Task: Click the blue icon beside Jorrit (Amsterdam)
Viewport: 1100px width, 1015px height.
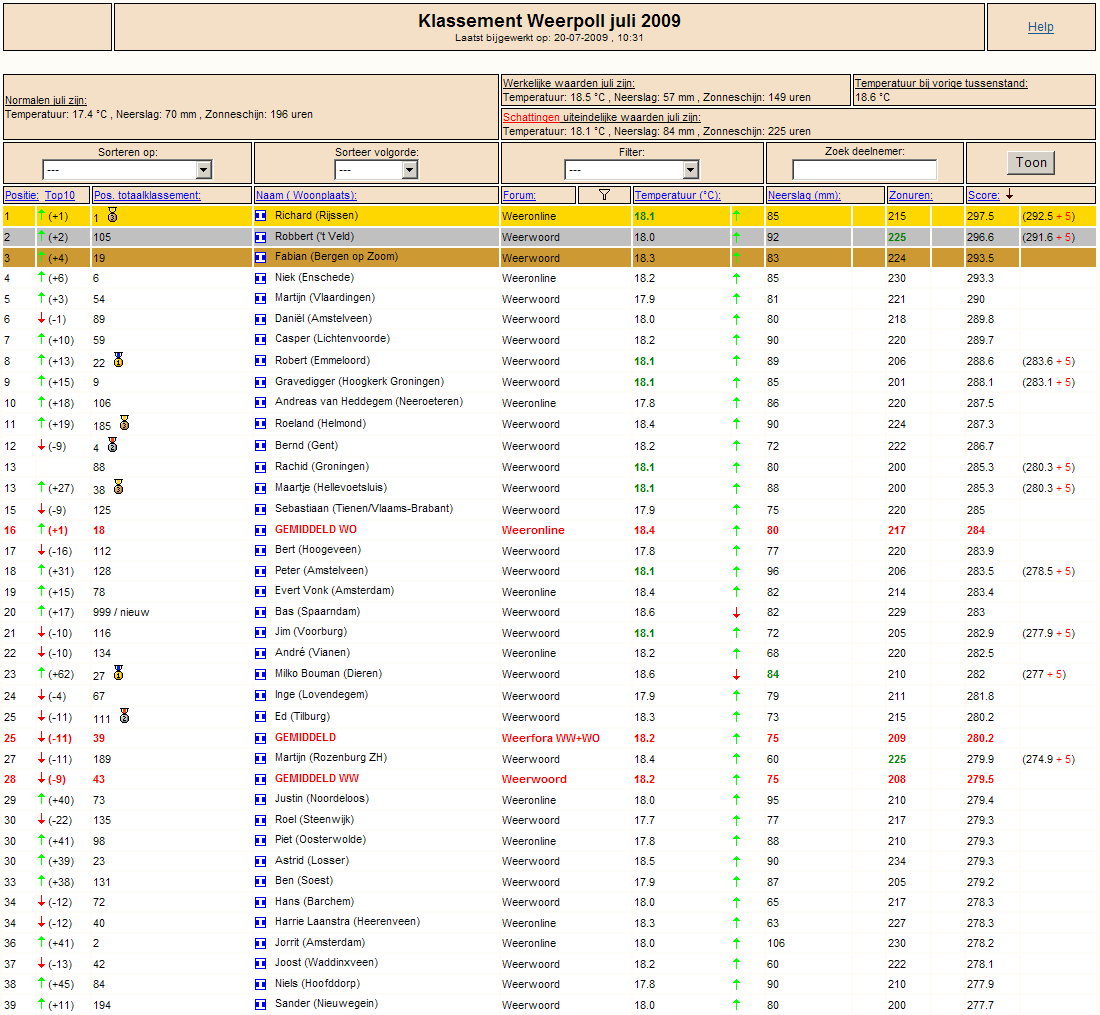Action: click(x=260, y=943)
